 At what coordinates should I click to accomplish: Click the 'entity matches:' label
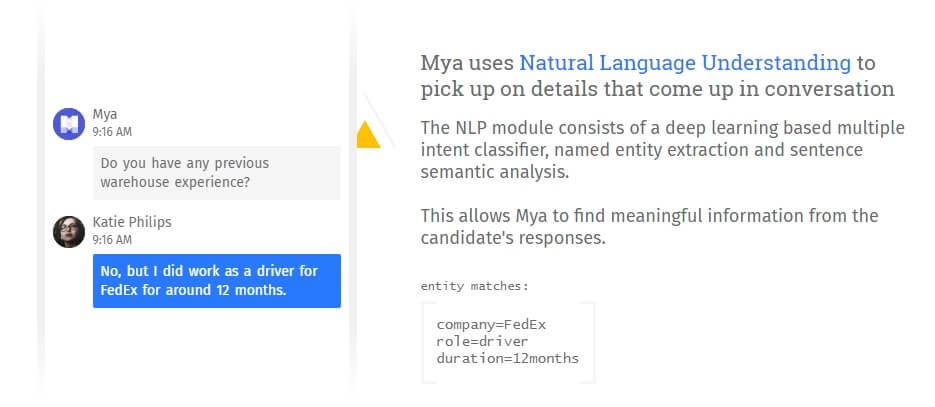pos(475,286)
